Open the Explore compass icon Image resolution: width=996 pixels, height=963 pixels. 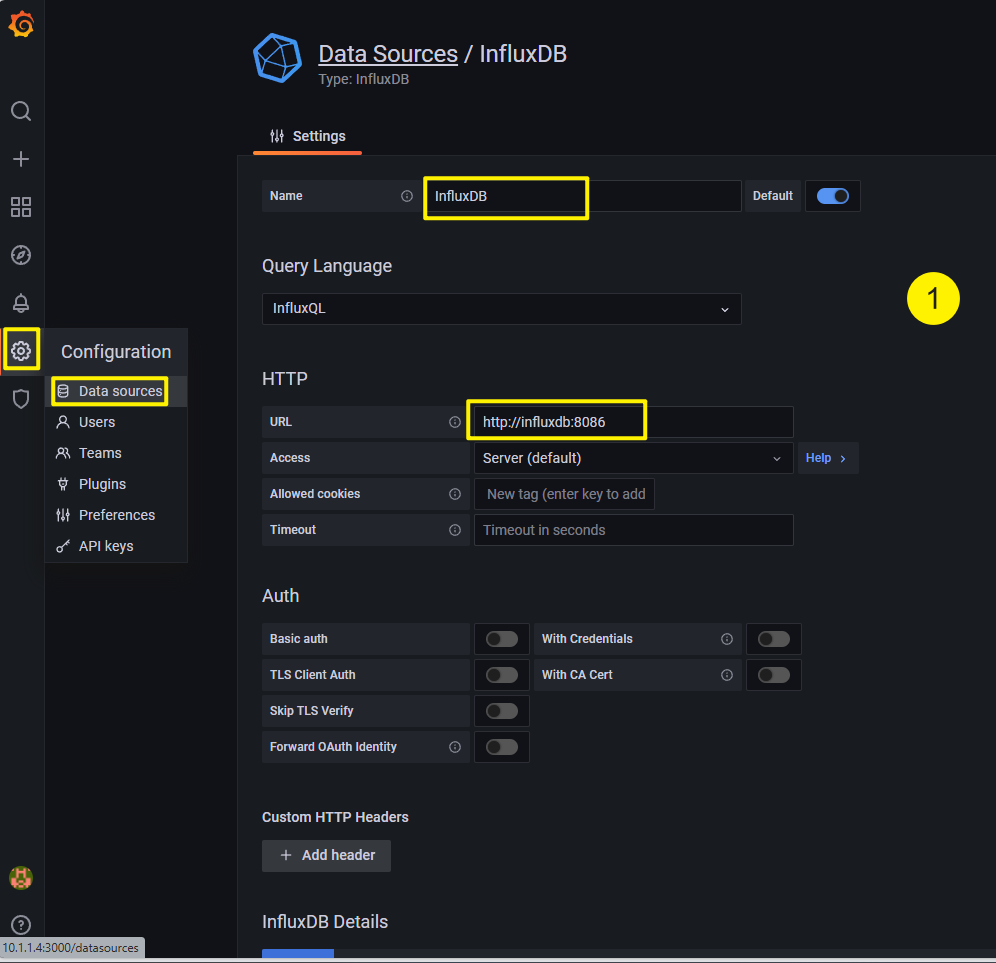(x=21, y=255)
